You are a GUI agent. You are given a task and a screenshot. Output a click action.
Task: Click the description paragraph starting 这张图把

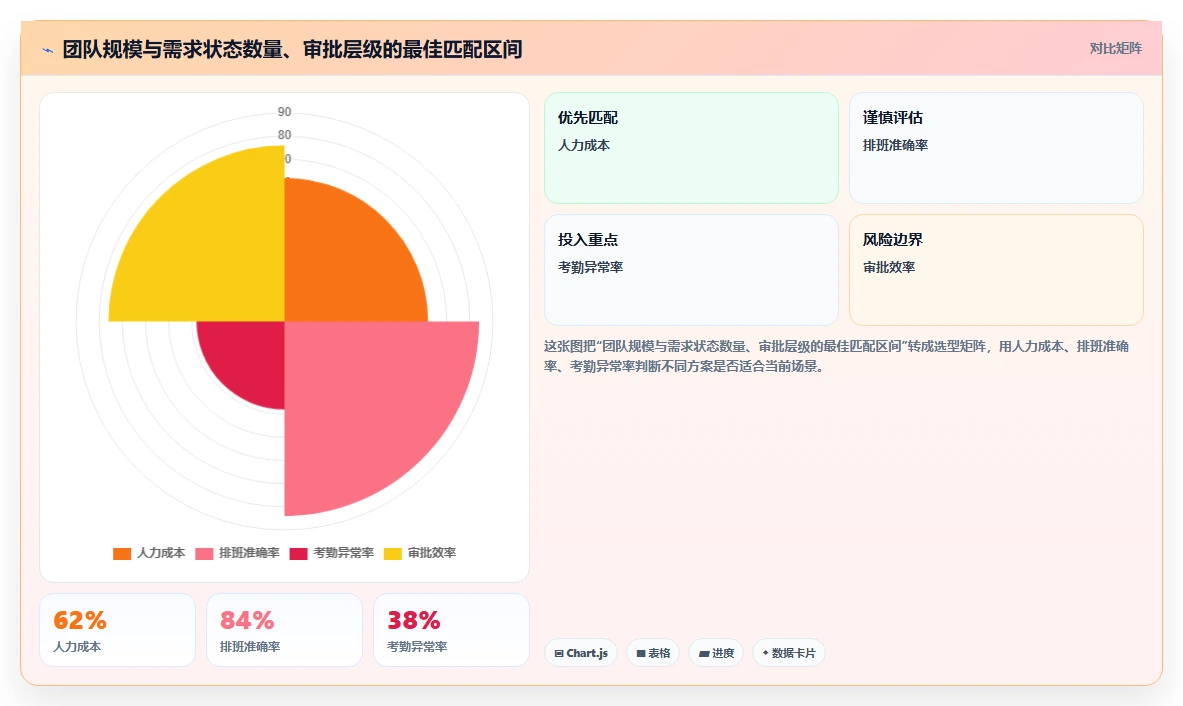(x=836, y=356)
